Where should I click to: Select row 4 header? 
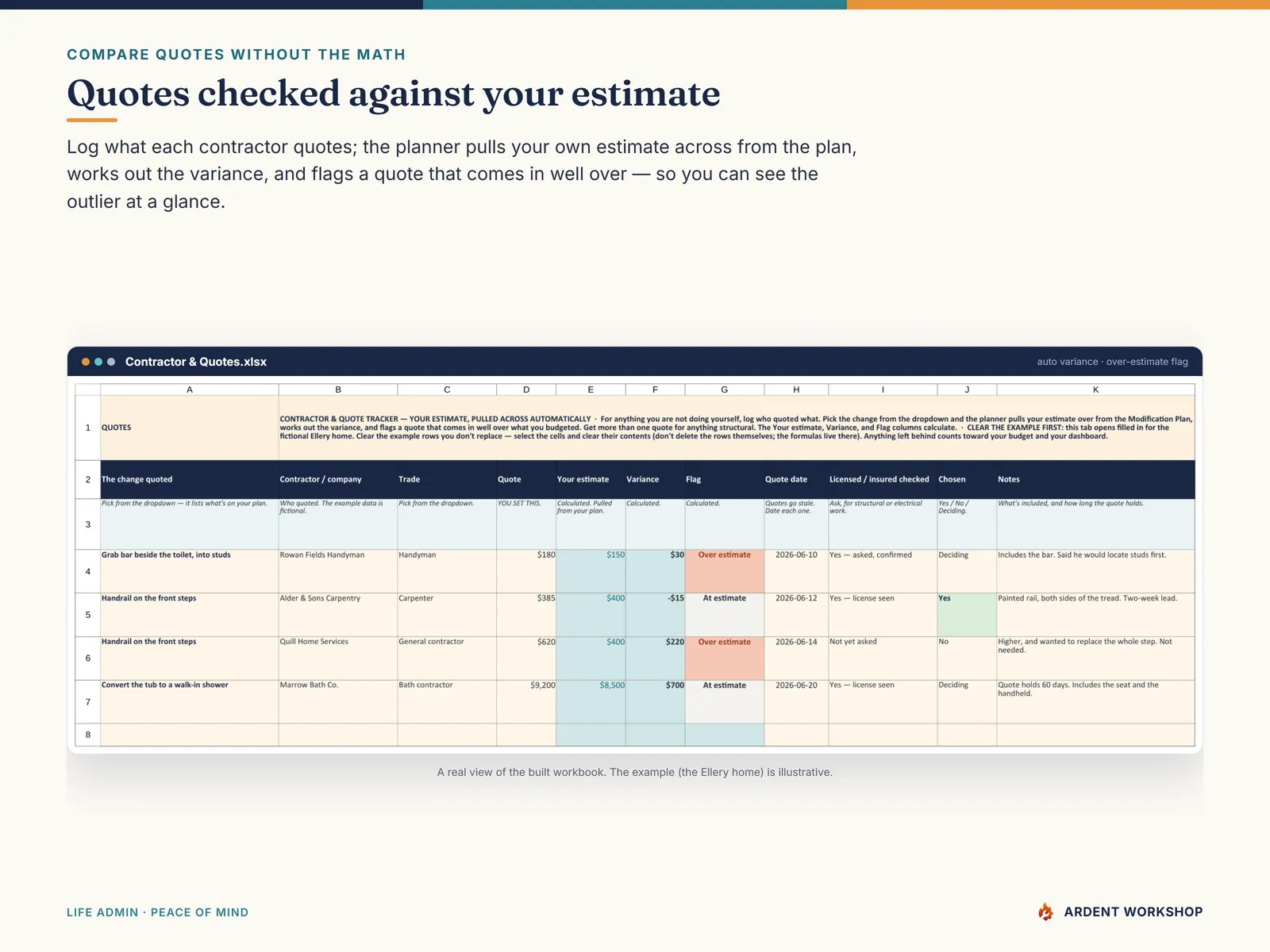point(87,571)
